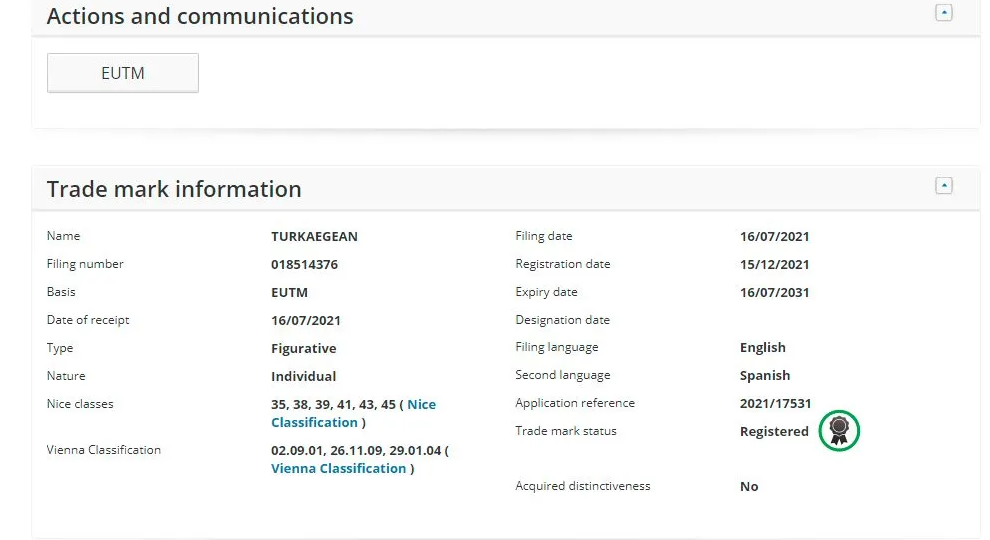The width and height of the screenshot is (990, 540).
Task: Select filing number 018514376
Action: pos(304,265)
